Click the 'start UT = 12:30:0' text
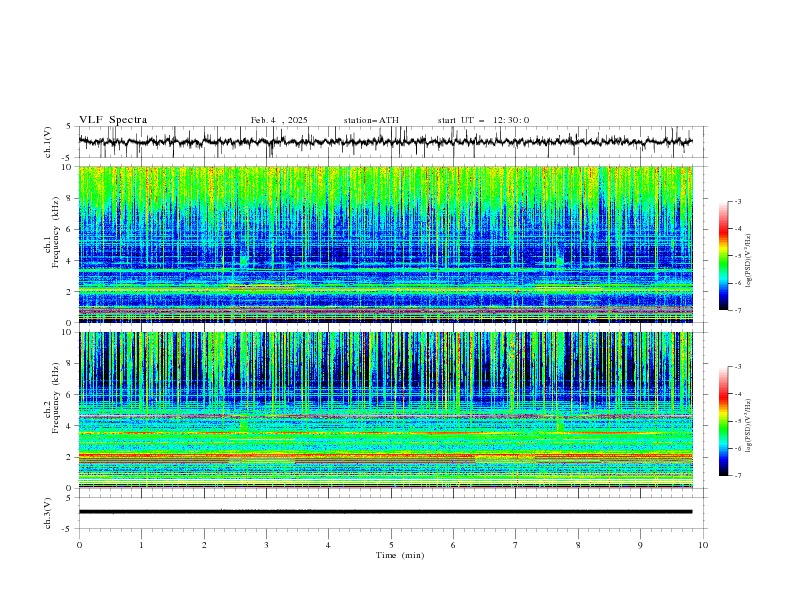Screen dimensions: 792x612 [x=483, y=120]
